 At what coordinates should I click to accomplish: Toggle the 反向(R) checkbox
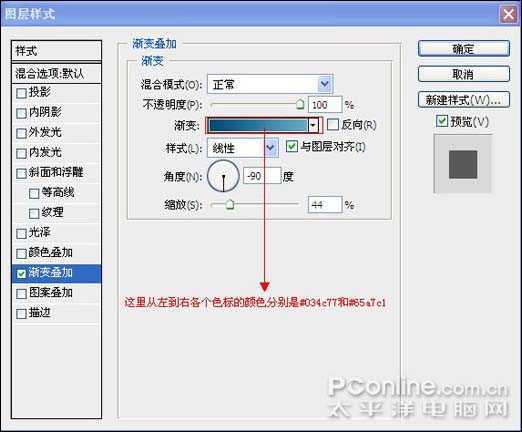(333, 125)
